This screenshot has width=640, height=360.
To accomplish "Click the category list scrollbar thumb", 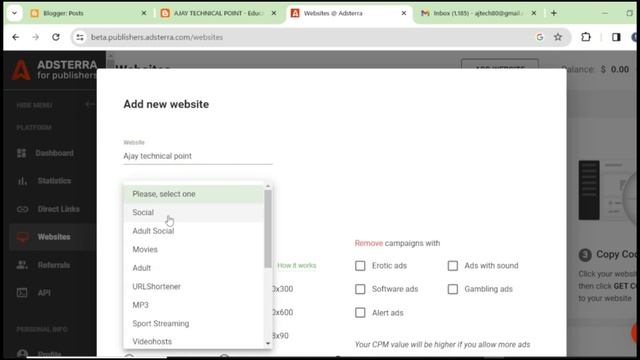I will tap(268, 228).
